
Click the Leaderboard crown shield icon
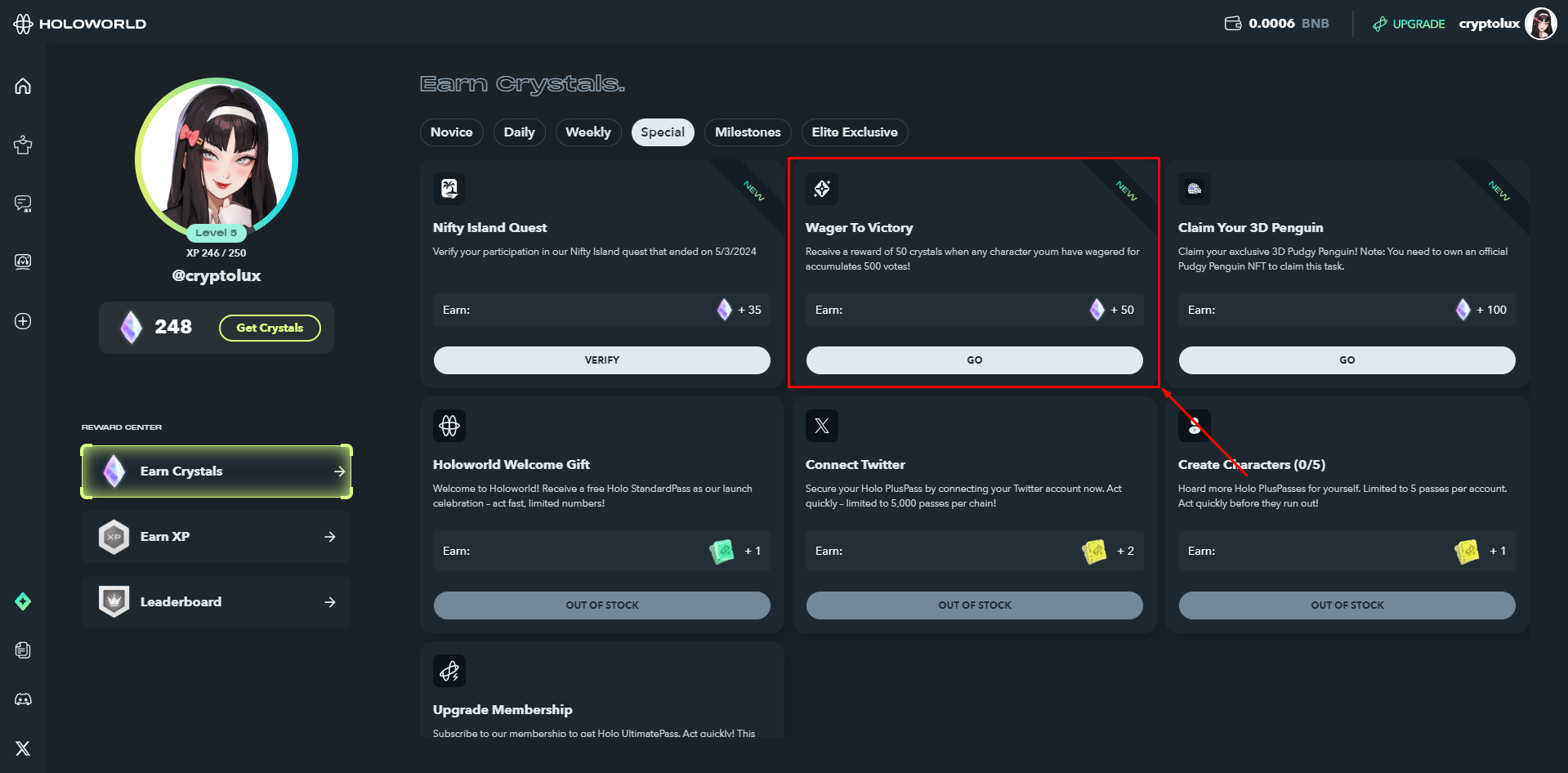tap(114, 602)
